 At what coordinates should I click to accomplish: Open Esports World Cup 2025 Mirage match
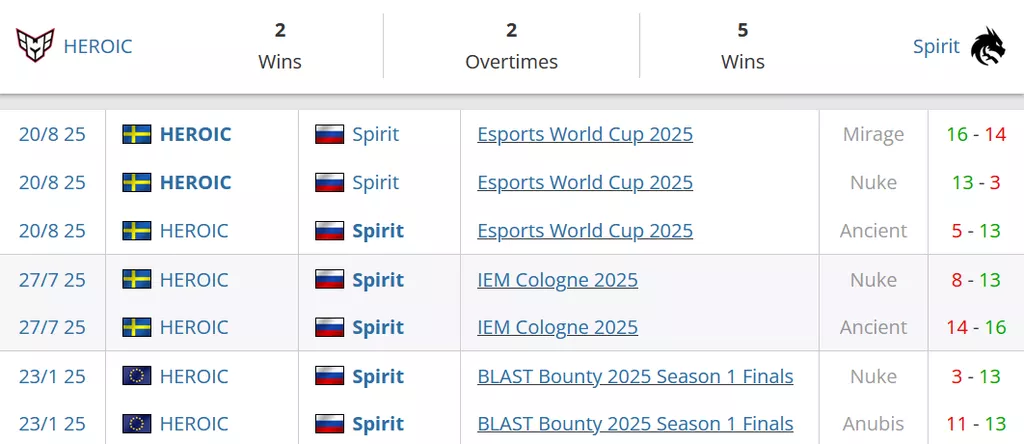pyautogui.click(x=585, y=134)
